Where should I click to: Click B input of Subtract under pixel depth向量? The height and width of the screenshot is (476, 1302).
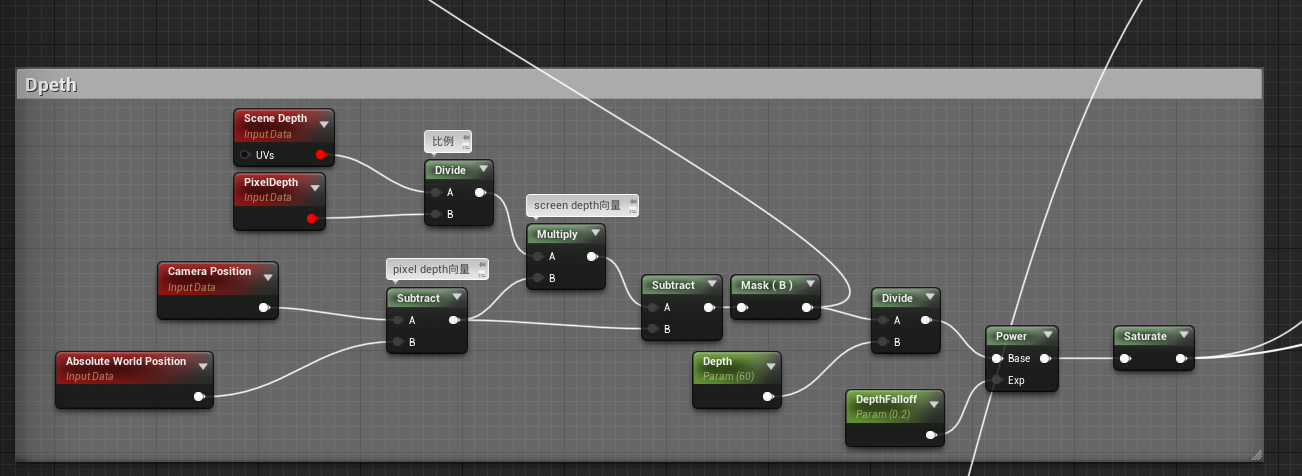(x=398, y=342)
